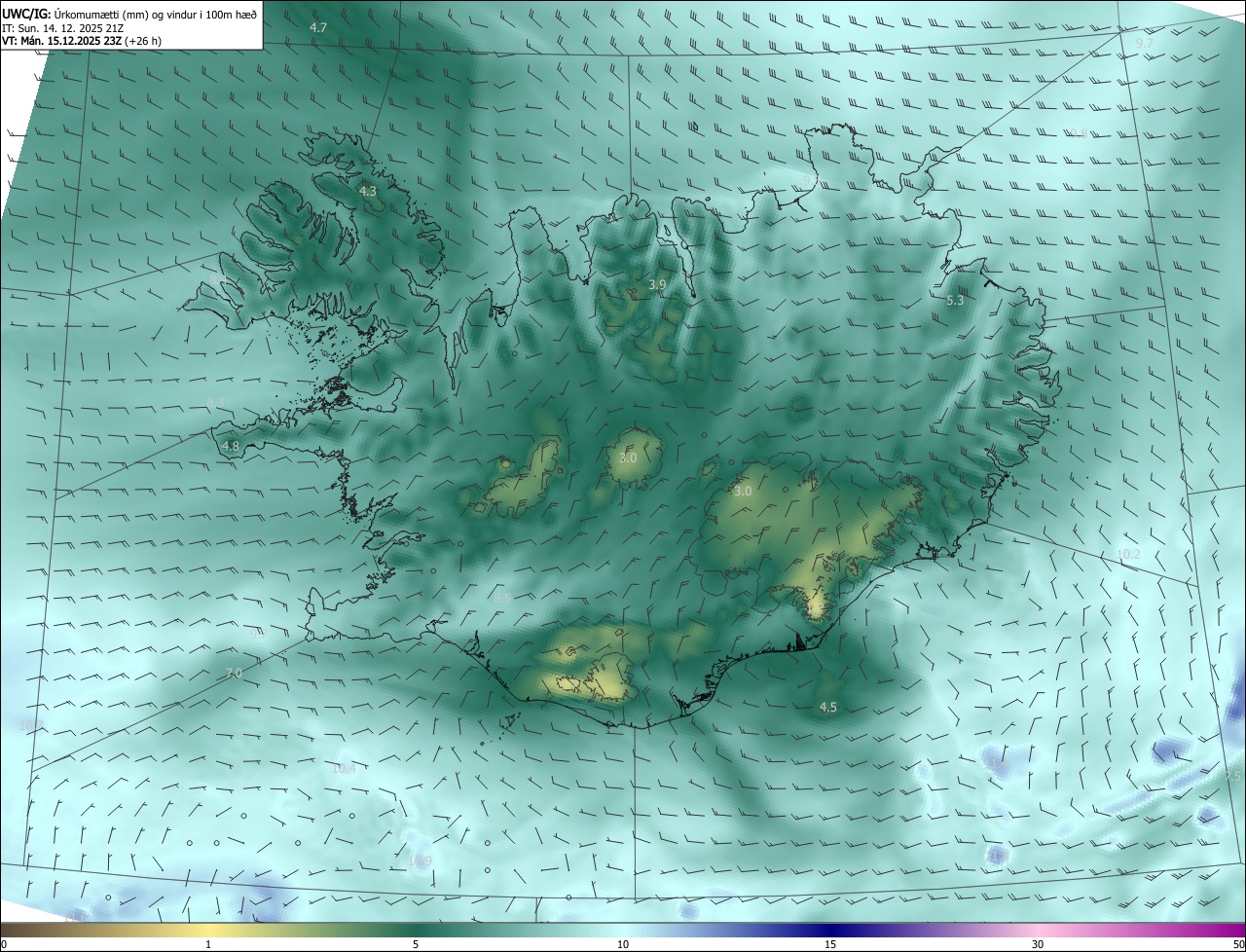Click the 10 tick on the color scale

(x=623, y=945)
